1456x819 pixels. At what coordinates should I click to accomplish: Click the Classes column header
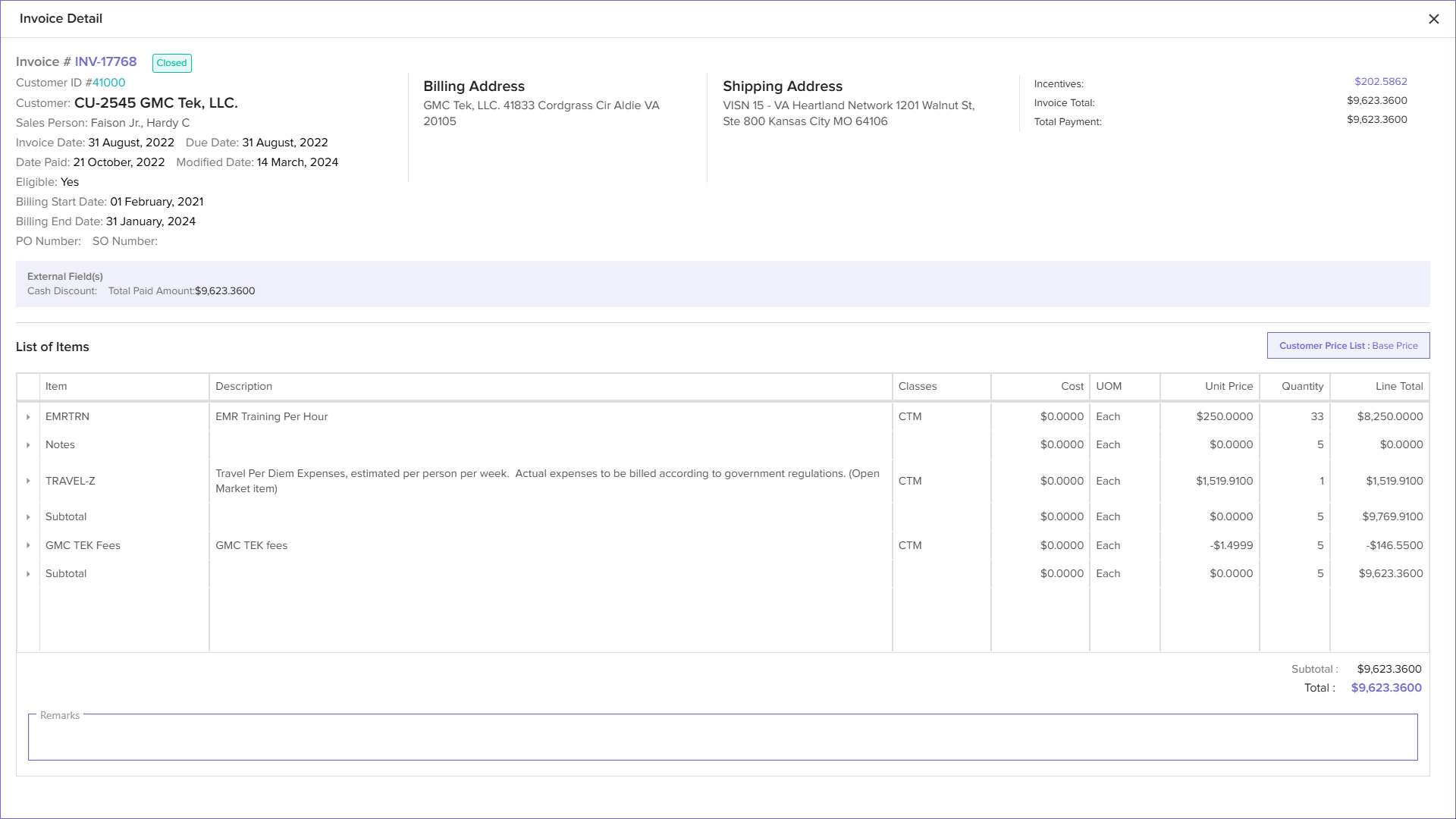pos(918,386)
